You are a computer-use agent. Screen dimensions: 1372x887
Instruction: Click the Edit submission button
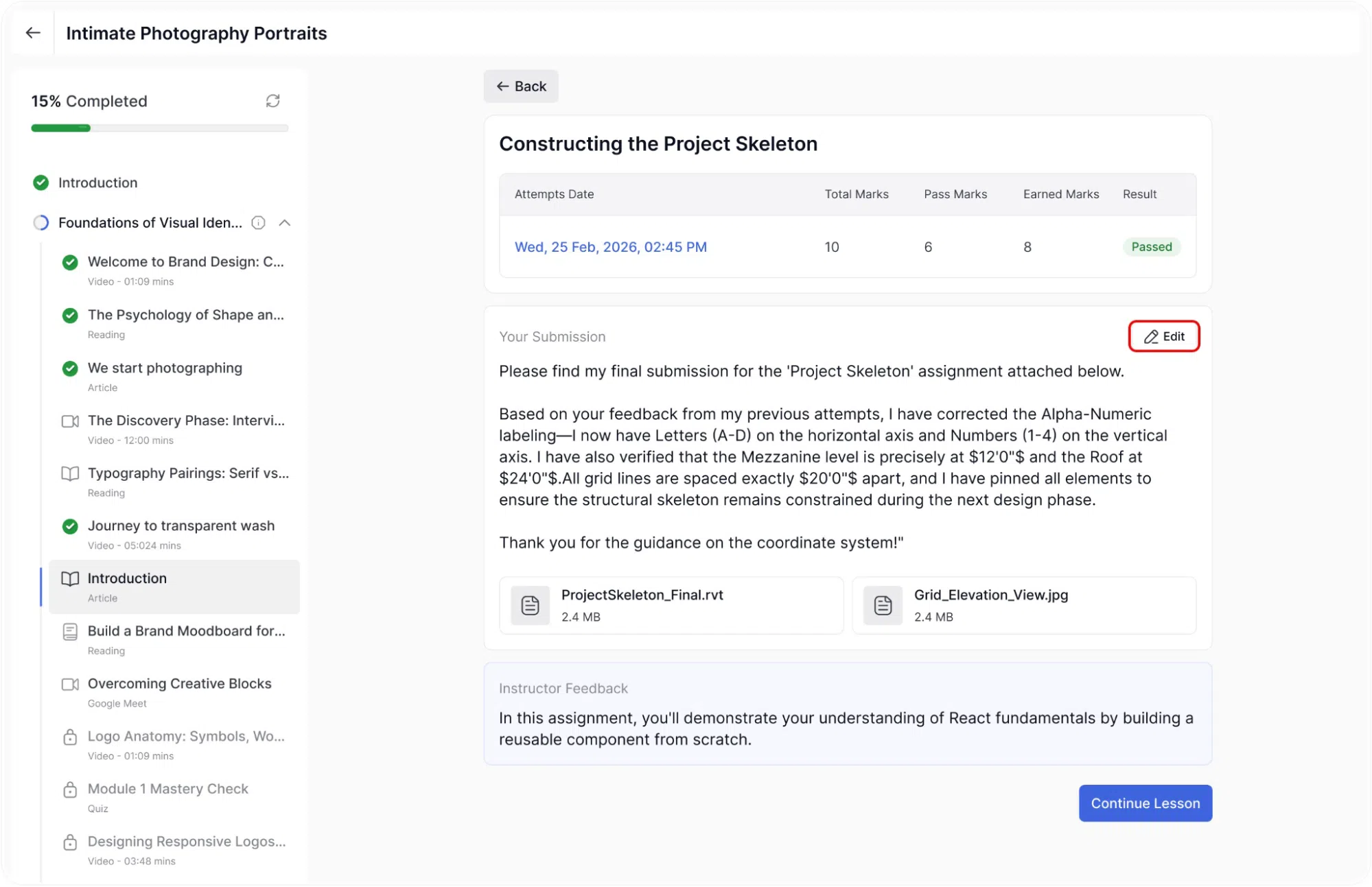tap(1164, 336)
